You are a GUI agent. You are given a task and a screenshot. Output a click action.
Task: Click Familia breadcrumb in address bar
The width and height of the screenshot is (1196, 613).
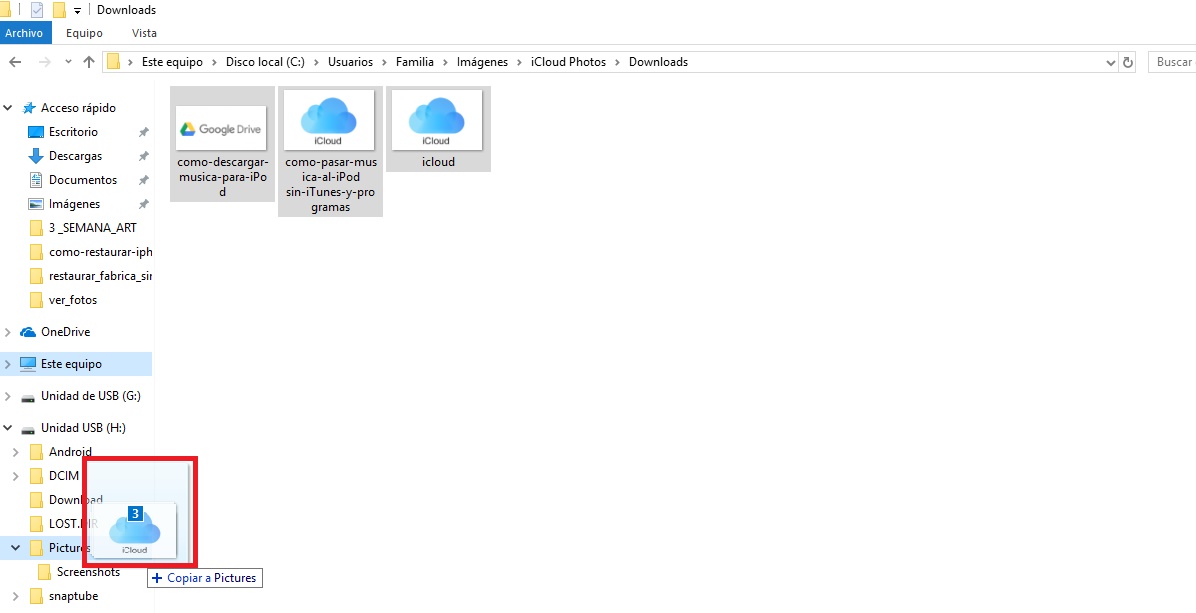point(414,63)
